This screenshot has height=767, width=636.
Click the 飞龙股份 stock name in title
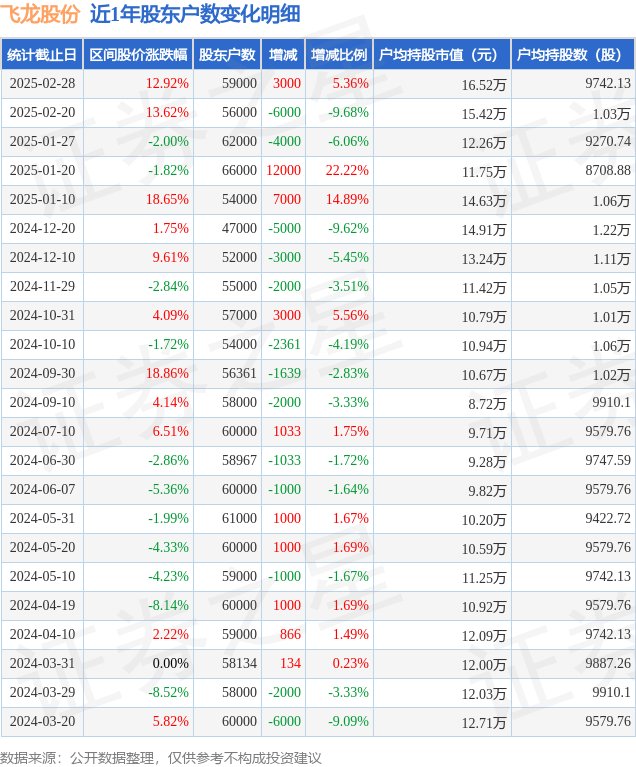[x=40, y=14]
